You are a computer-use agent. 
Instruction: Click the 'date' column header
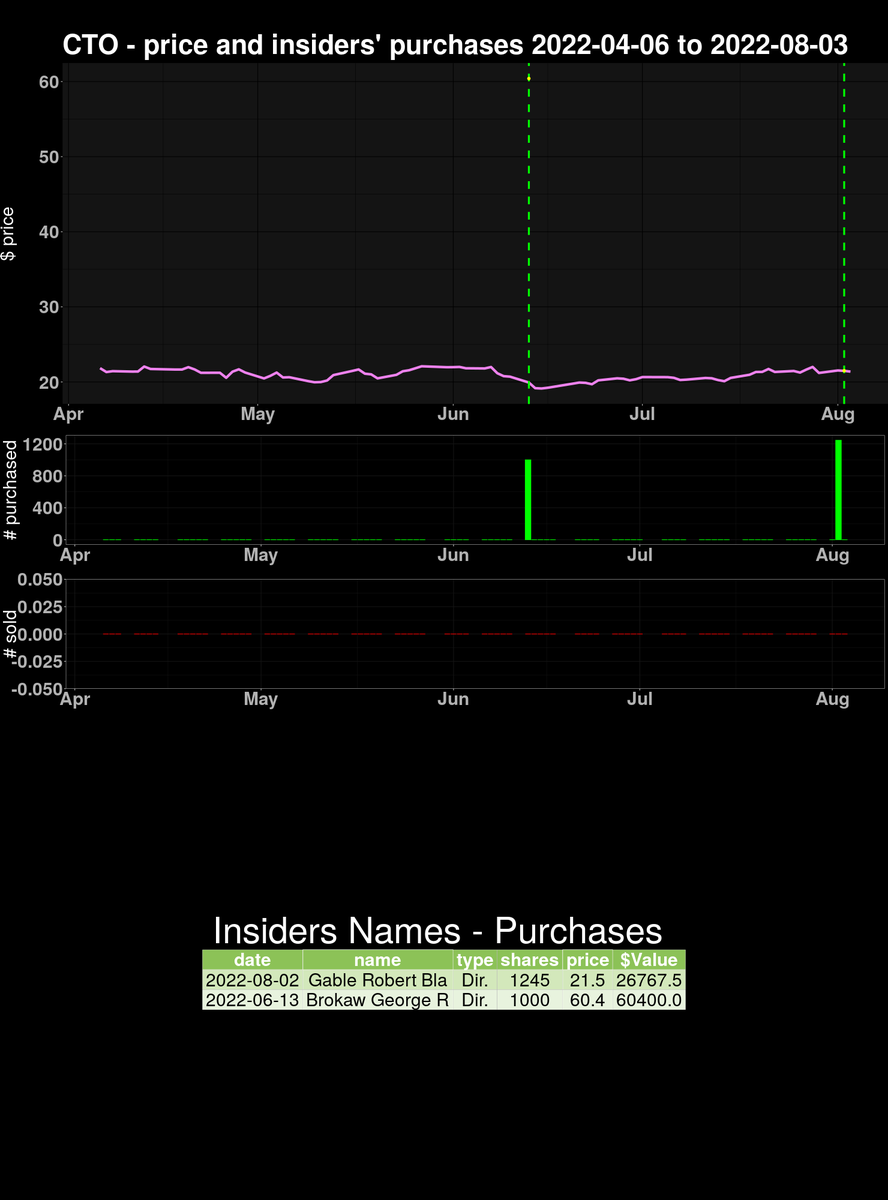coord(252,960)
